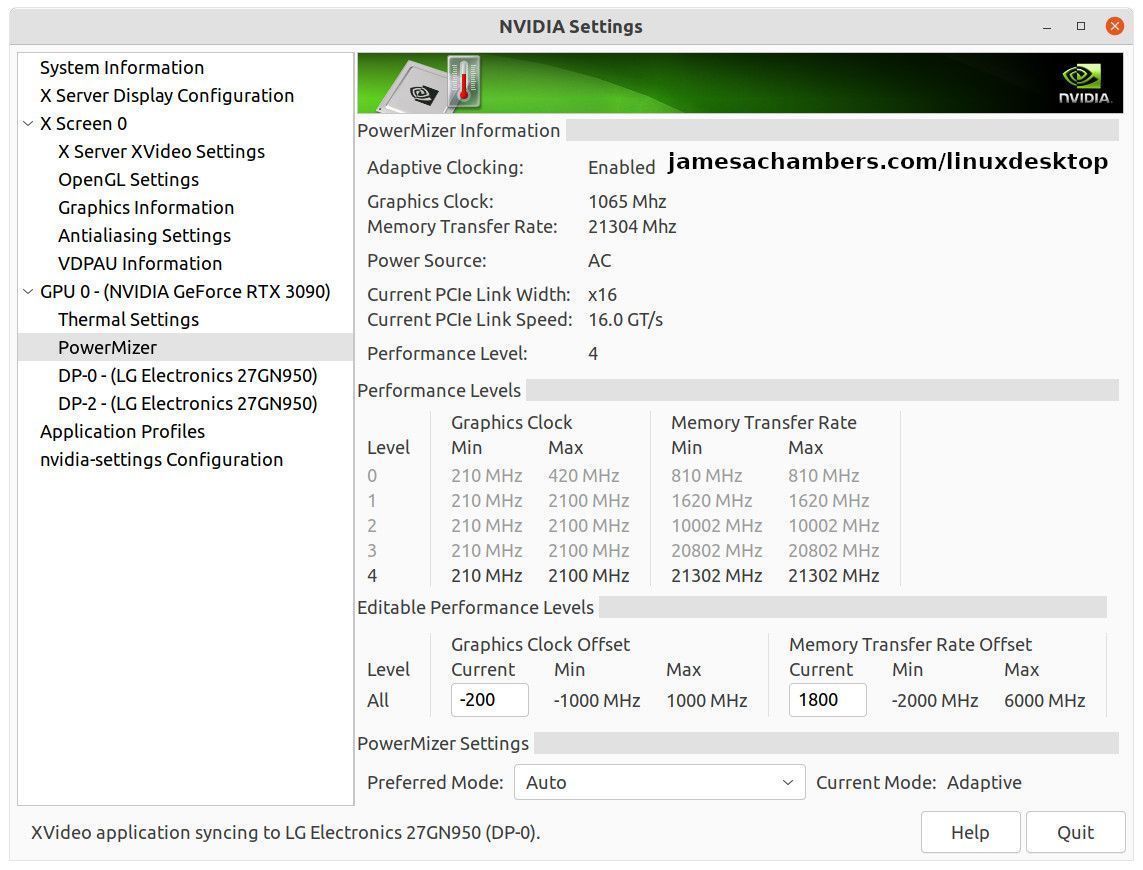Collapse the GPU 0 RTX 3090 section

25,291
